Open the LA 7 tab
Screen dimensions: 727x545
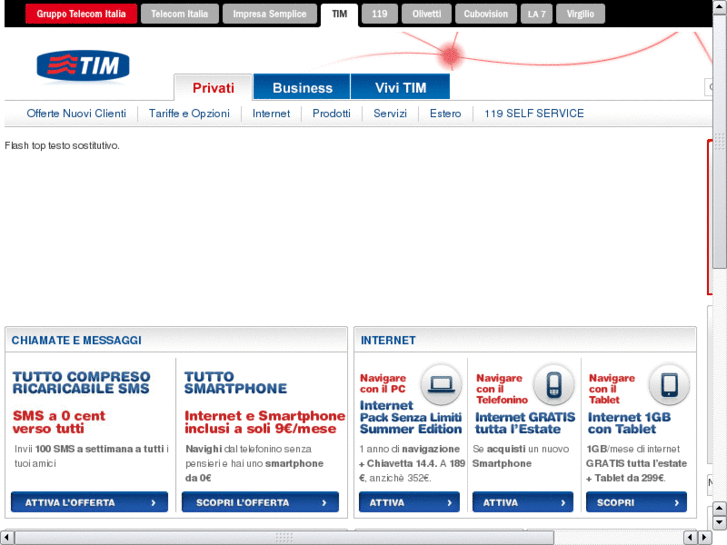coord(536,14)
